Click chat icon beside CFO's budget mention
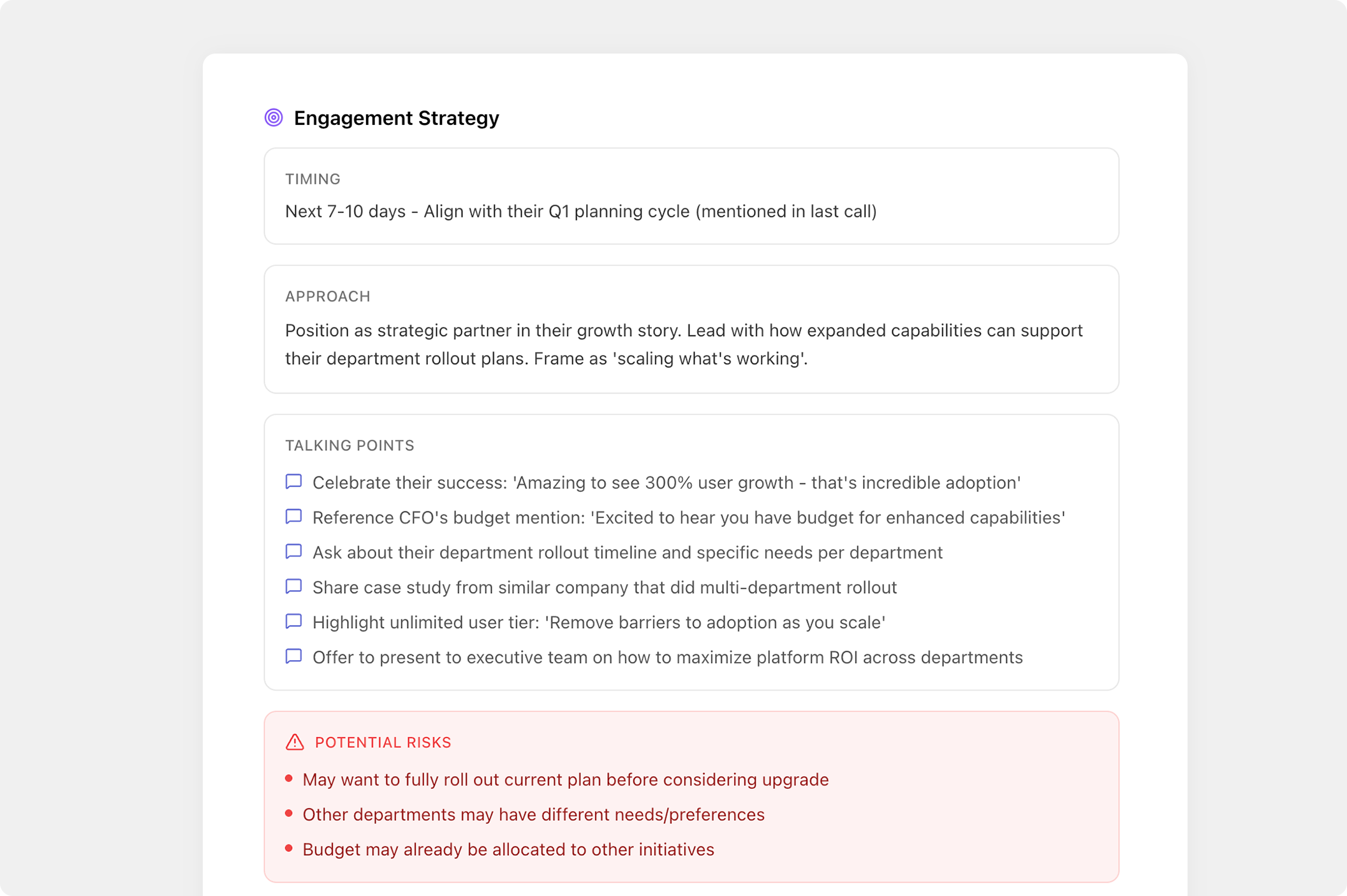 pyautogui.click(x=293, y=517)
